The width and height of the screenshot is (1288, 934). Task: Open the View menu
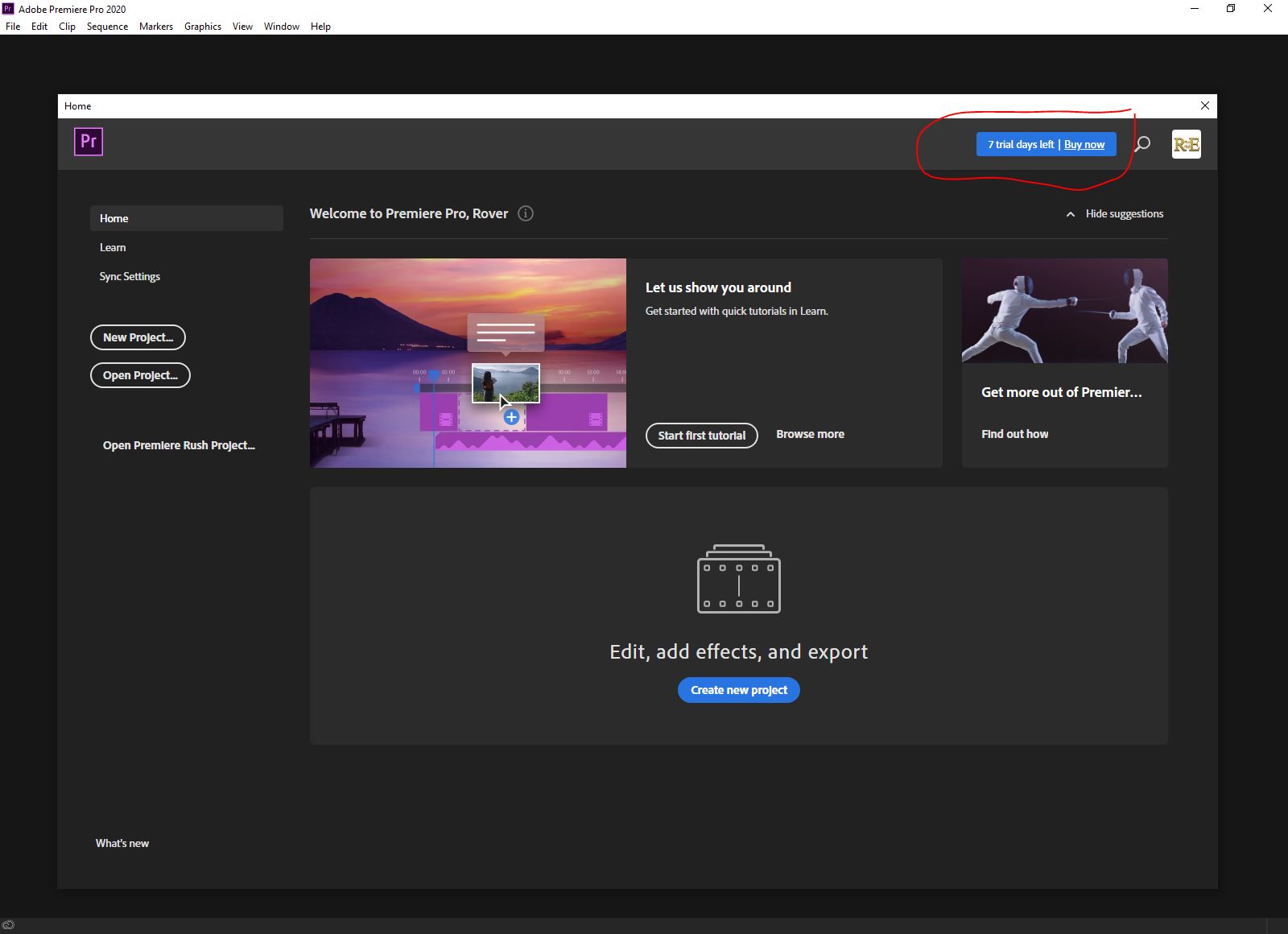tap(242, 27)
